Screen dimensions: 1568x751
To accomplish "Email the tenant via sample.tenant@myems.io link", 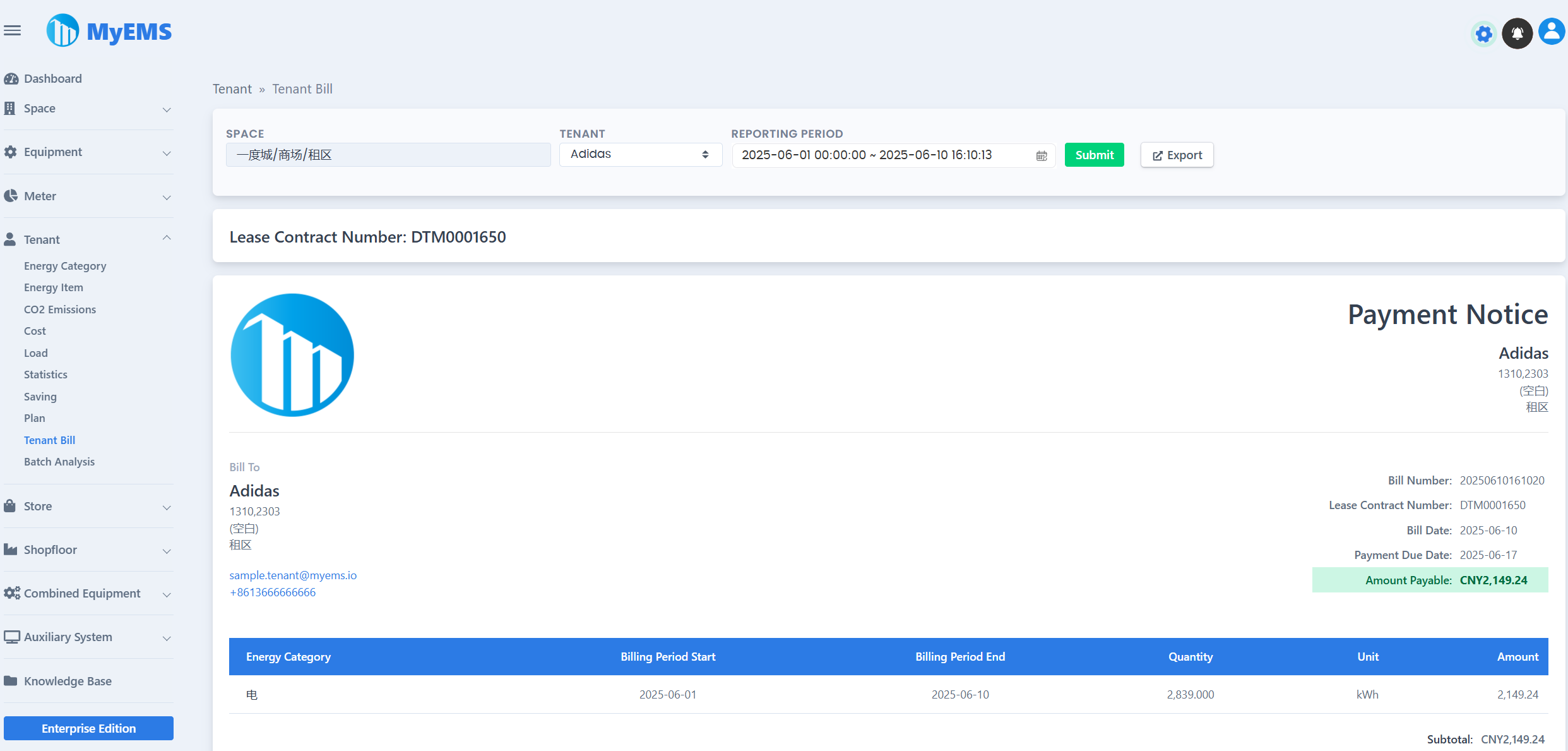I will [293, 575].
